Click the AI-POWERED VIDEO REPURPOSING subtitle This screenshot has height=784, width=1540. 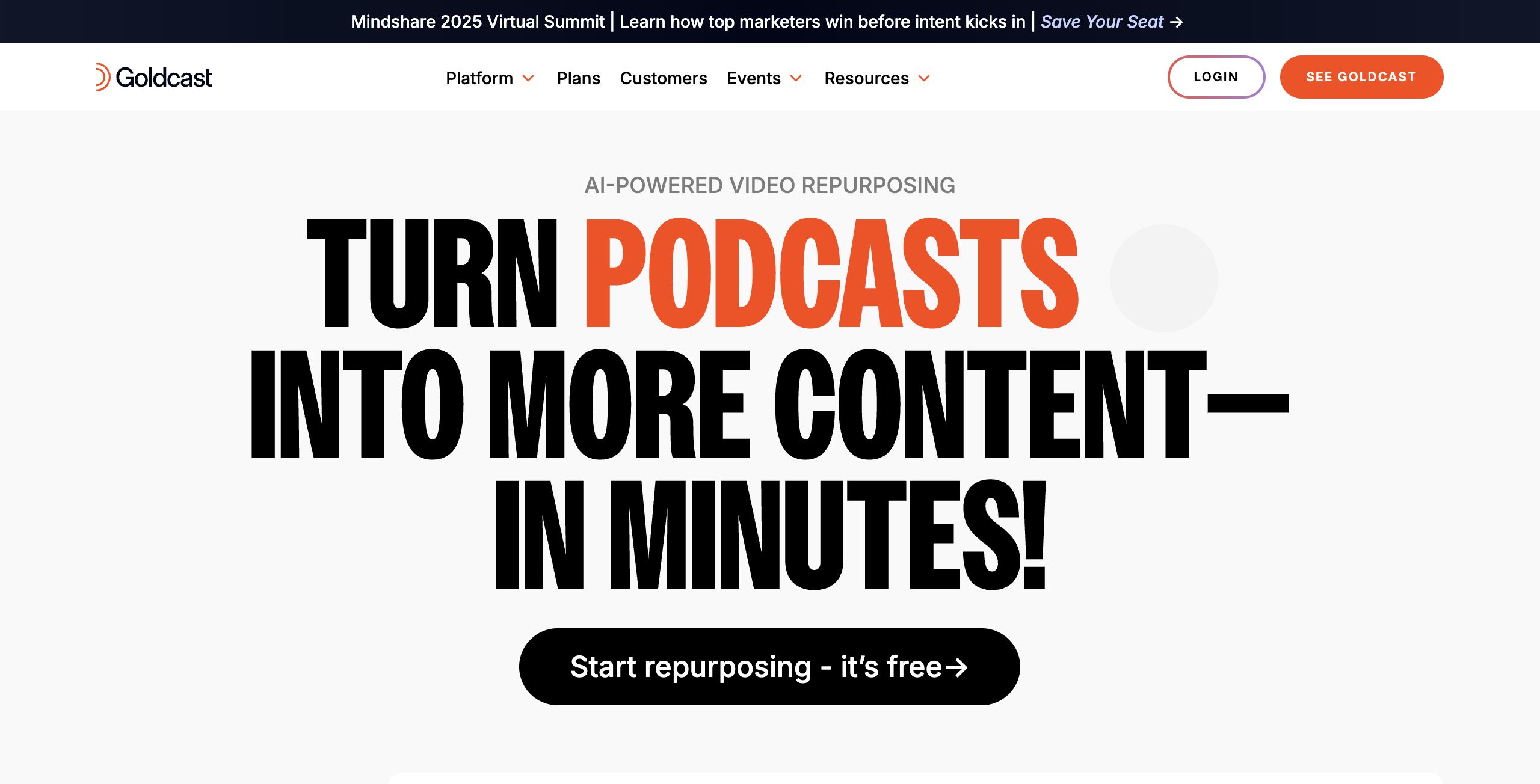(x=769, y=185)
